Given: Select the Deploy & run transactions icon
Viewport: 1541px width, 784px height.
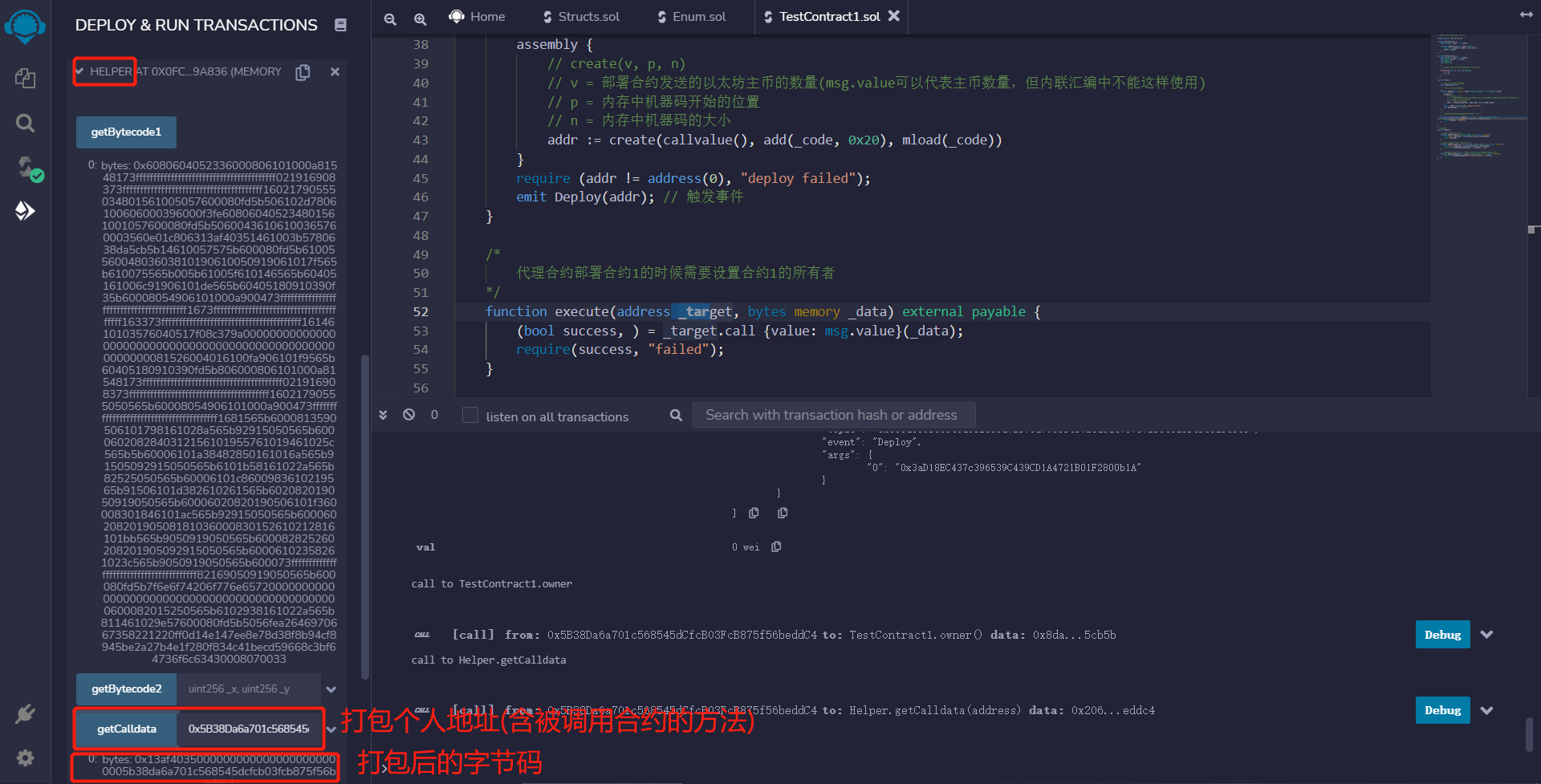Looking at the screenshot, I should (25, 211).
